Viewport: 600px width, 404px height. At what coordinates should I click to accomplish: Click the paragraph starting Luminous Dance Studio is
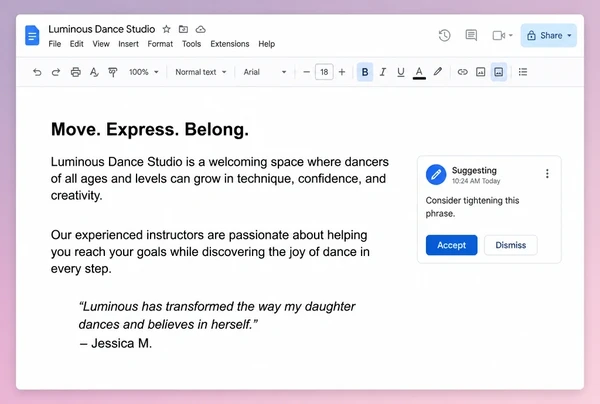pos(220,179)
